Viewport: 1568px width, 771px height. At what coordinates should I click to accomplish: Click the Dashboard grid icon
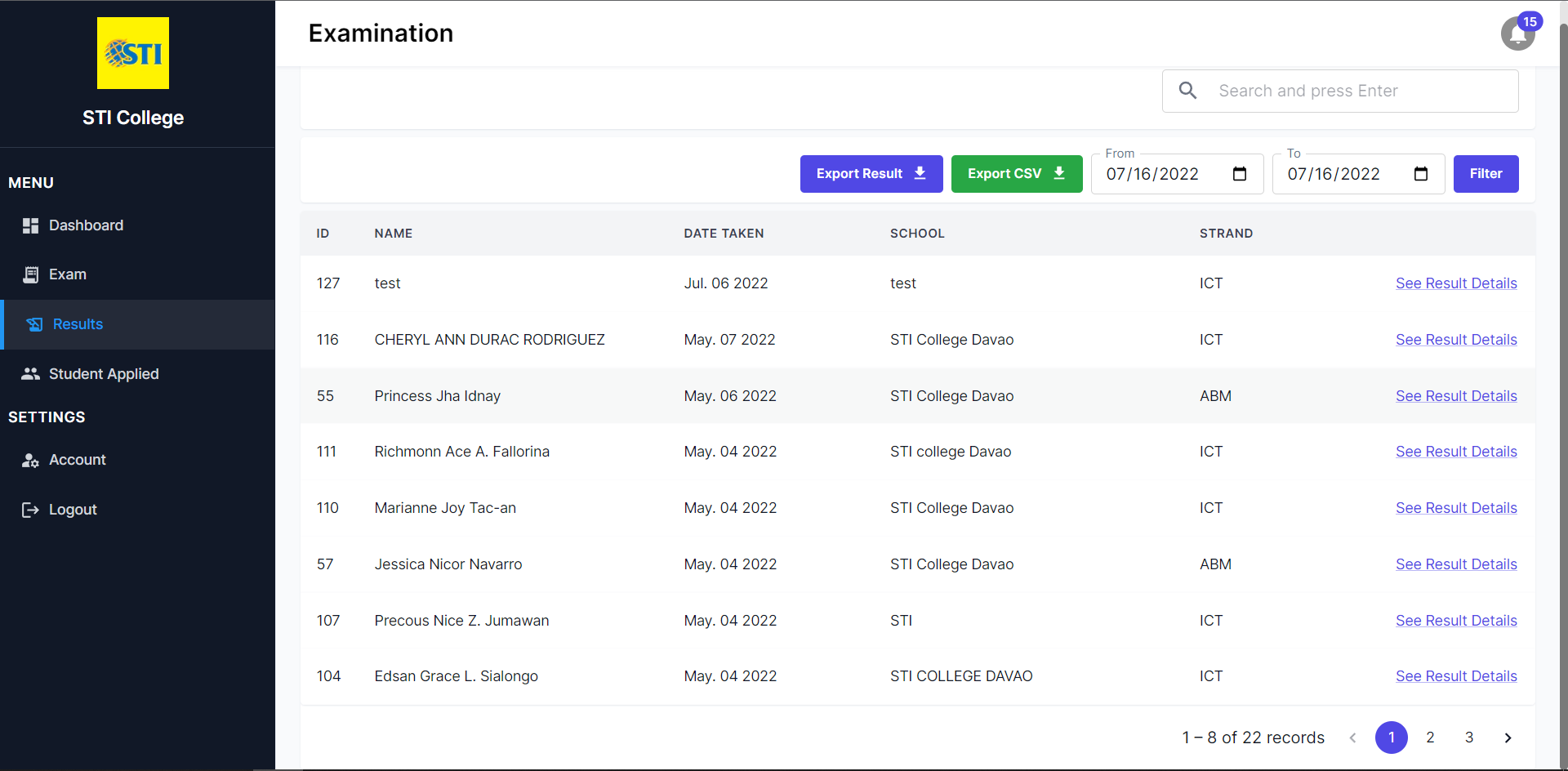(30, 225)
